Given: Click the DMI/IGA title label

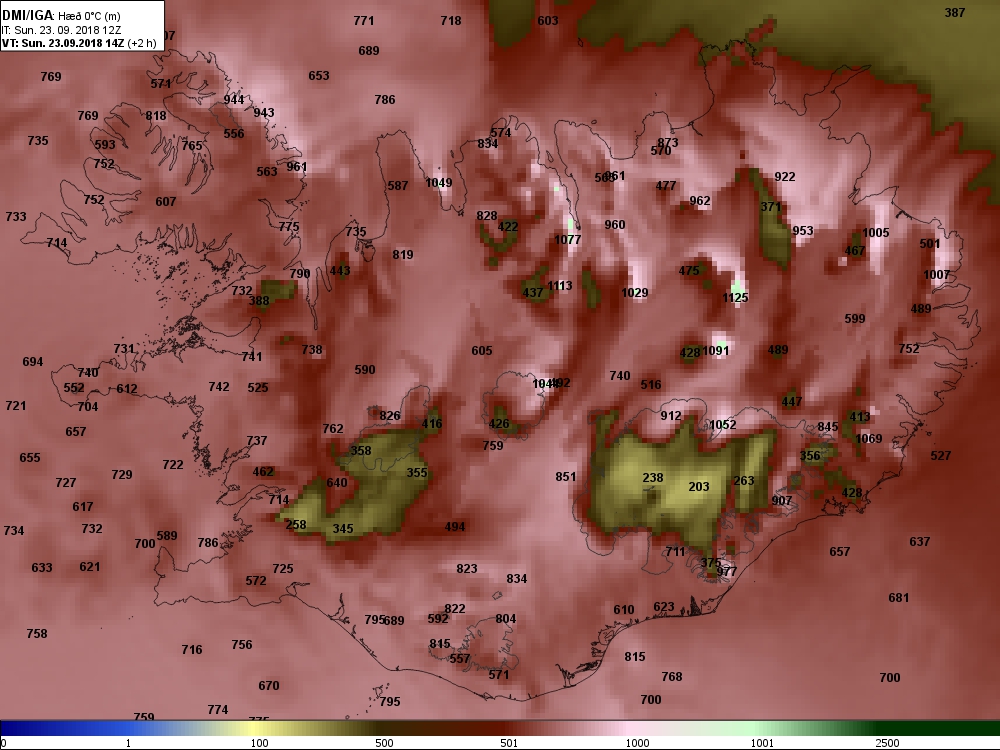Looking at the screenshot, I should (x=28, y=15).
